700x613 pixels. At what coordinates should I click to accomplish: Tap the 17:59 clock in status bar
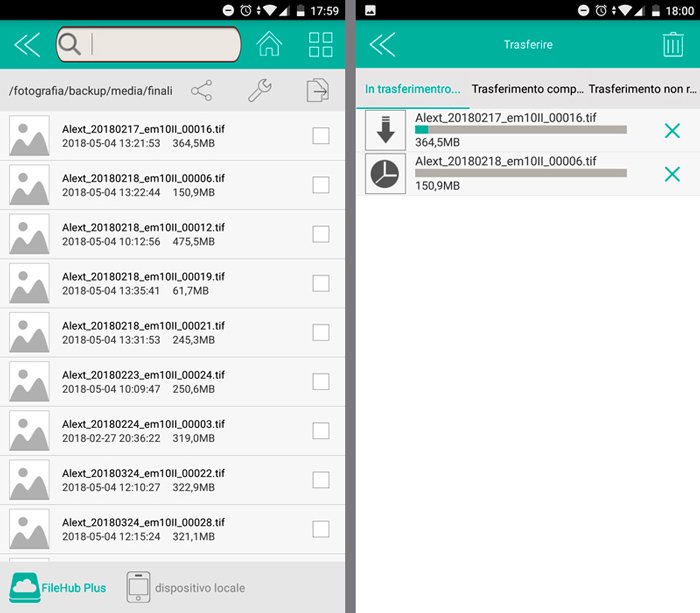tap(325, 11)
